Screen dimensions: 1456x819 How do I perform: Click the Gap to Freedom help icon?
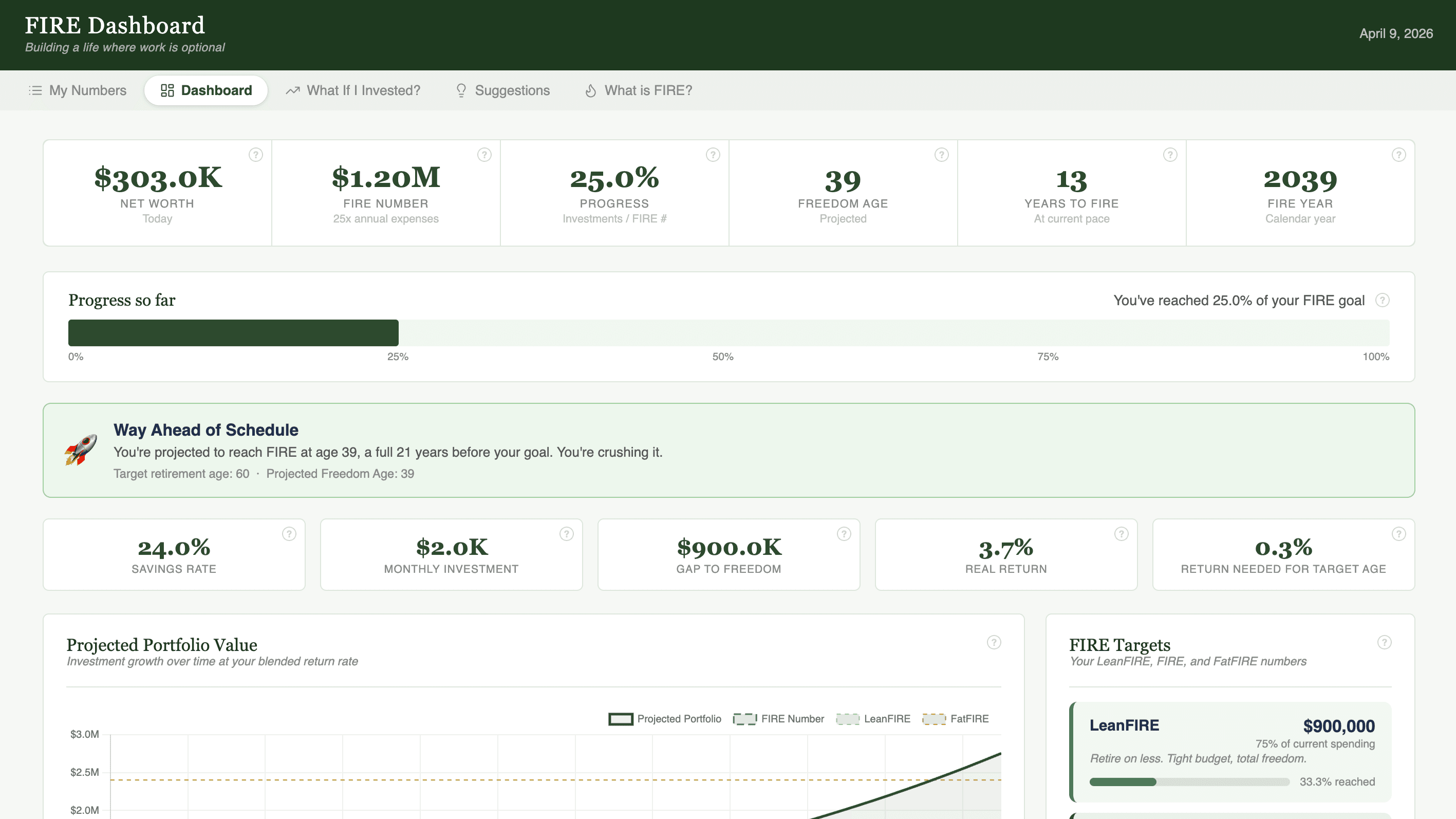click(x=844, y=534)
